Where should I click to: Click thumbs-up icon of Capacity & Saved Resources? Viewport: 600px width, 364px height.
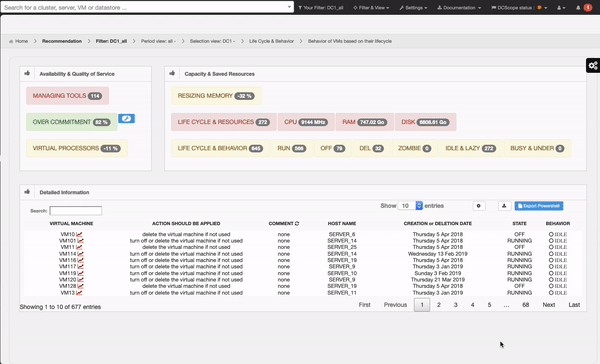(x=172, y=73)
